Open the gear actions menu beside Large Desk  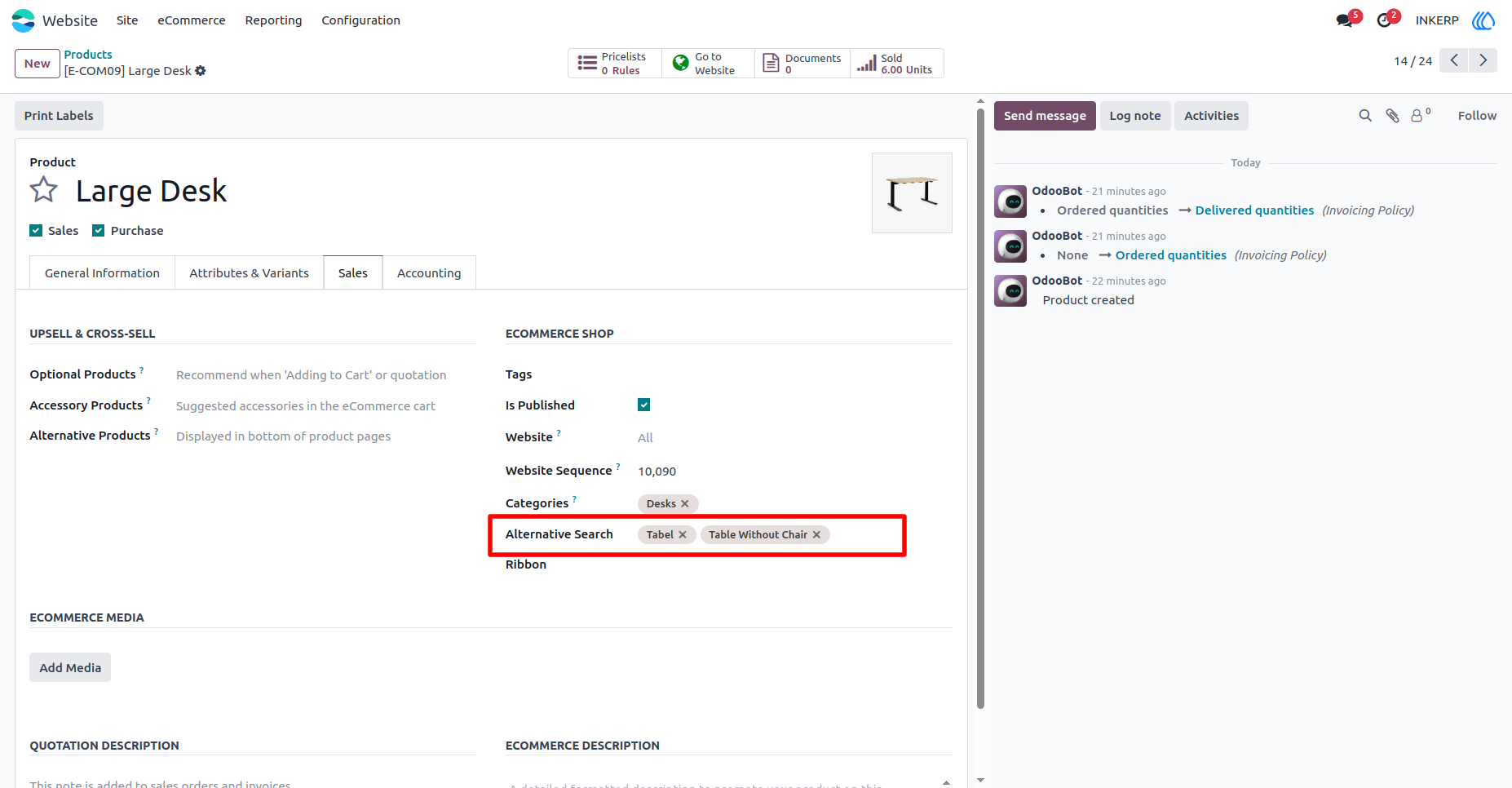tap(201, 71)
